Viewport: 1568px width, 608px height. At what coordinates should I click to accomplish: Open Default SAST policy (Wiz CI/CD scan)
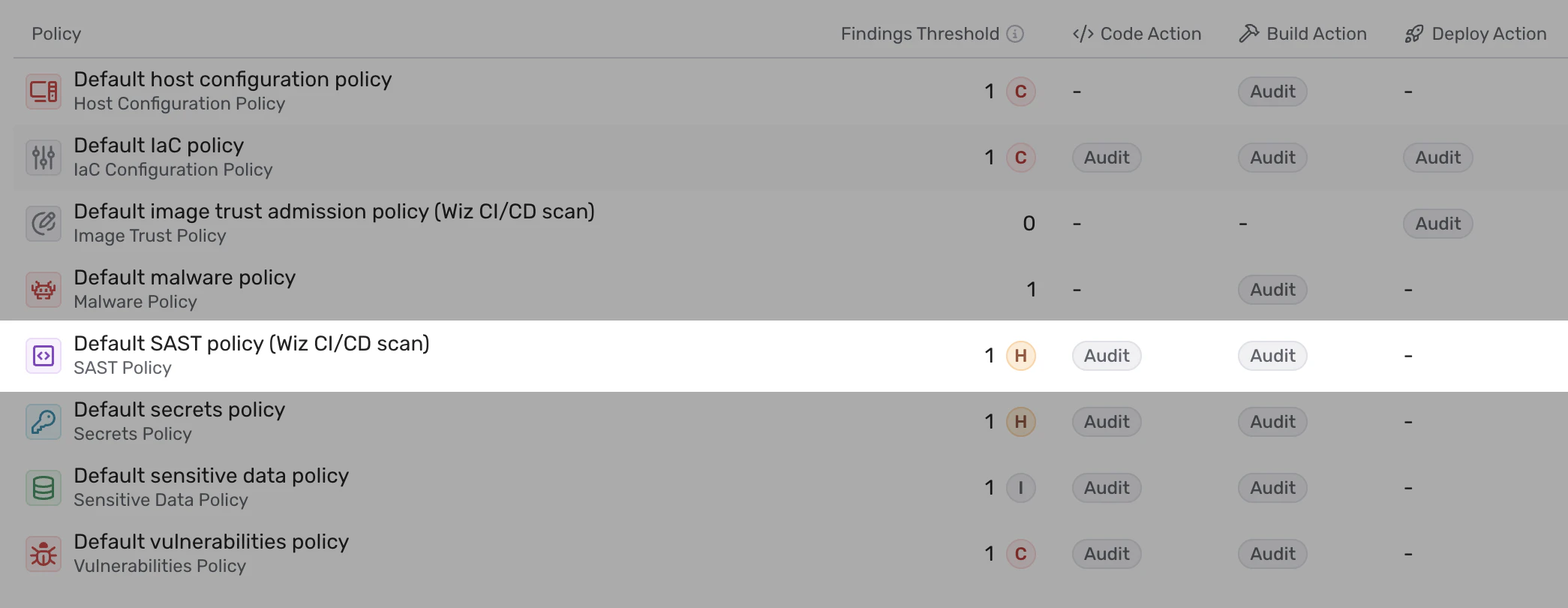click(251, 344)
